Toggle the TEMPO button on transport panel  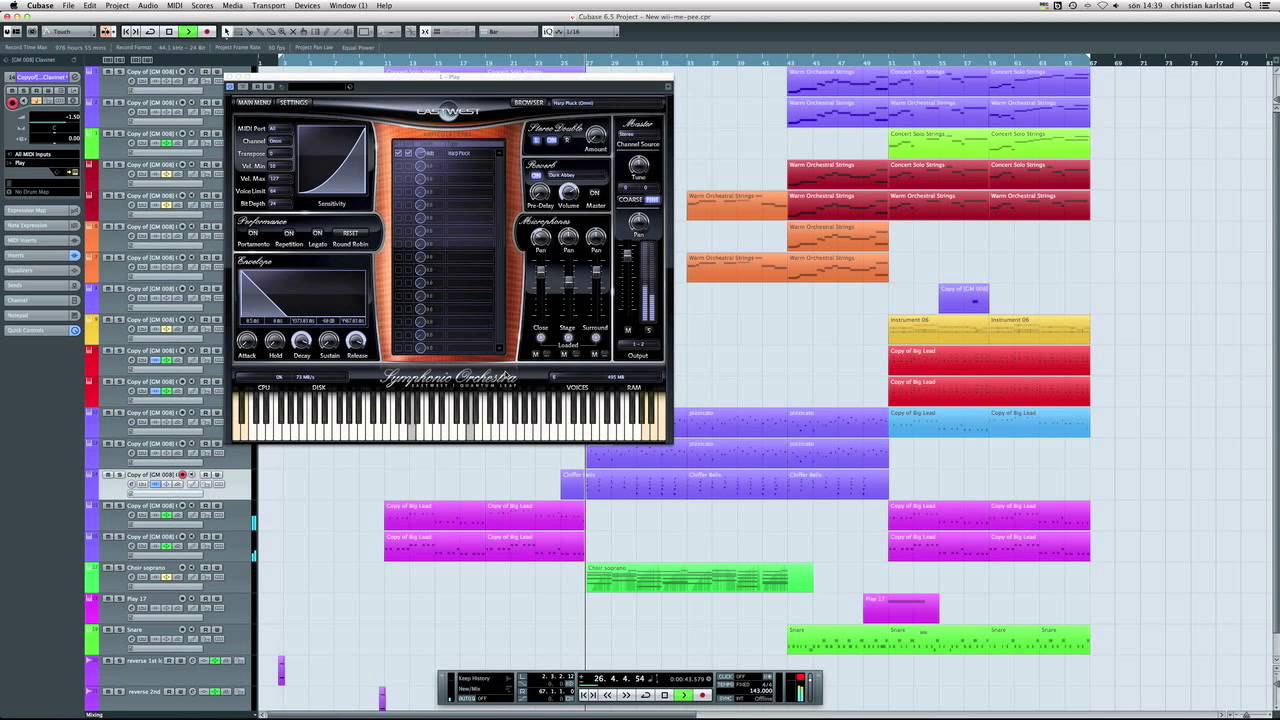[726, 684]
